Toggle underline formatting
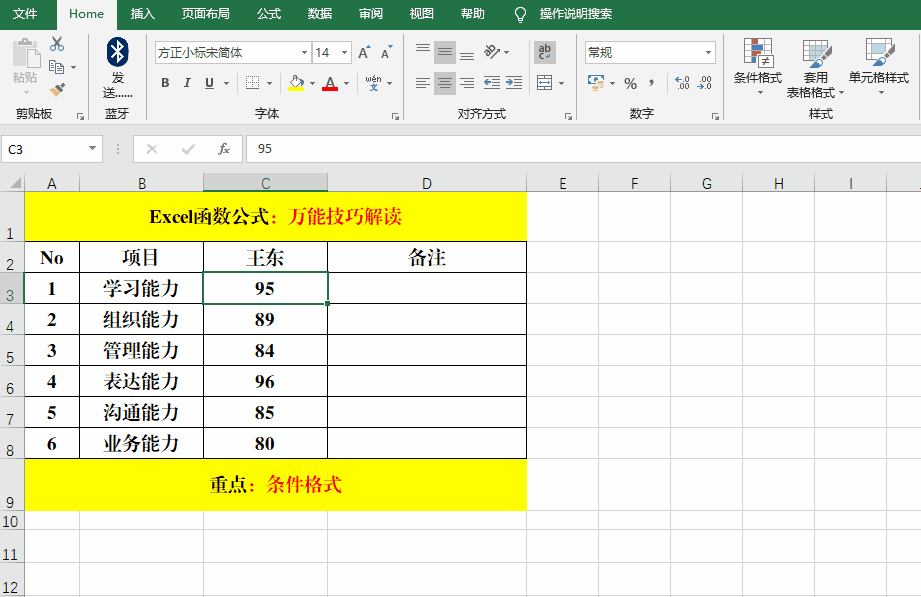 [209, 83]
